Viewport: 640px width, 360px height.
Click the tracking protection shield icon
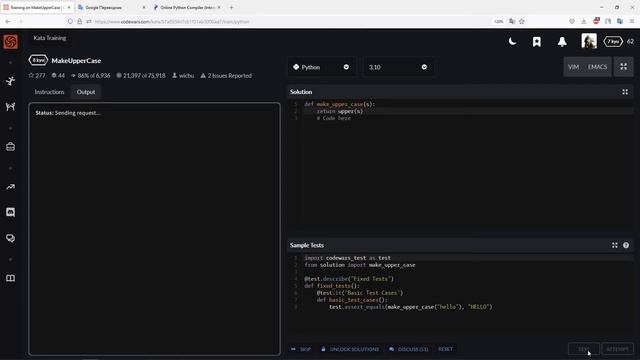coord(70,21)
